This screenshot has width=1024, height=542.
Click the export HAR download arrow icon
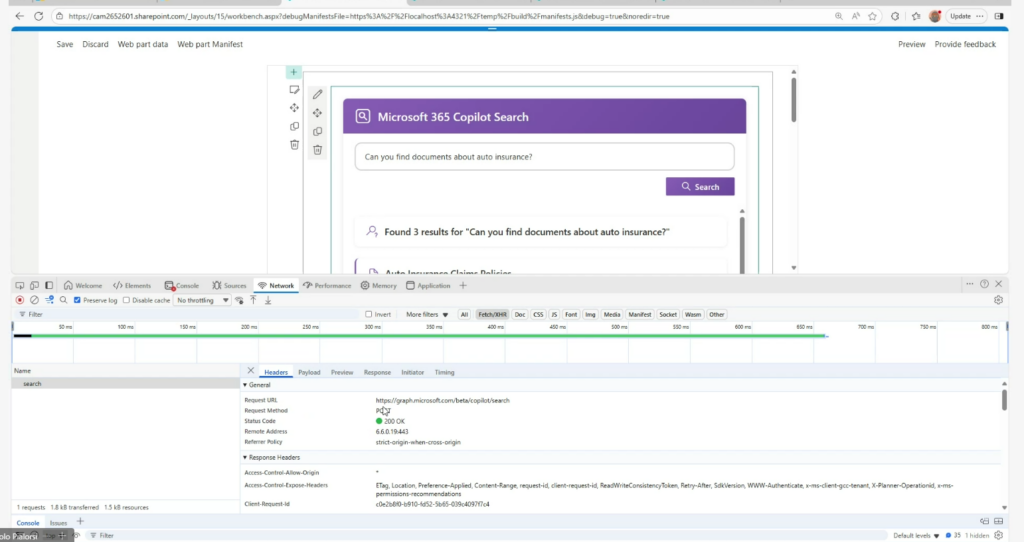[x=268, y=300]
